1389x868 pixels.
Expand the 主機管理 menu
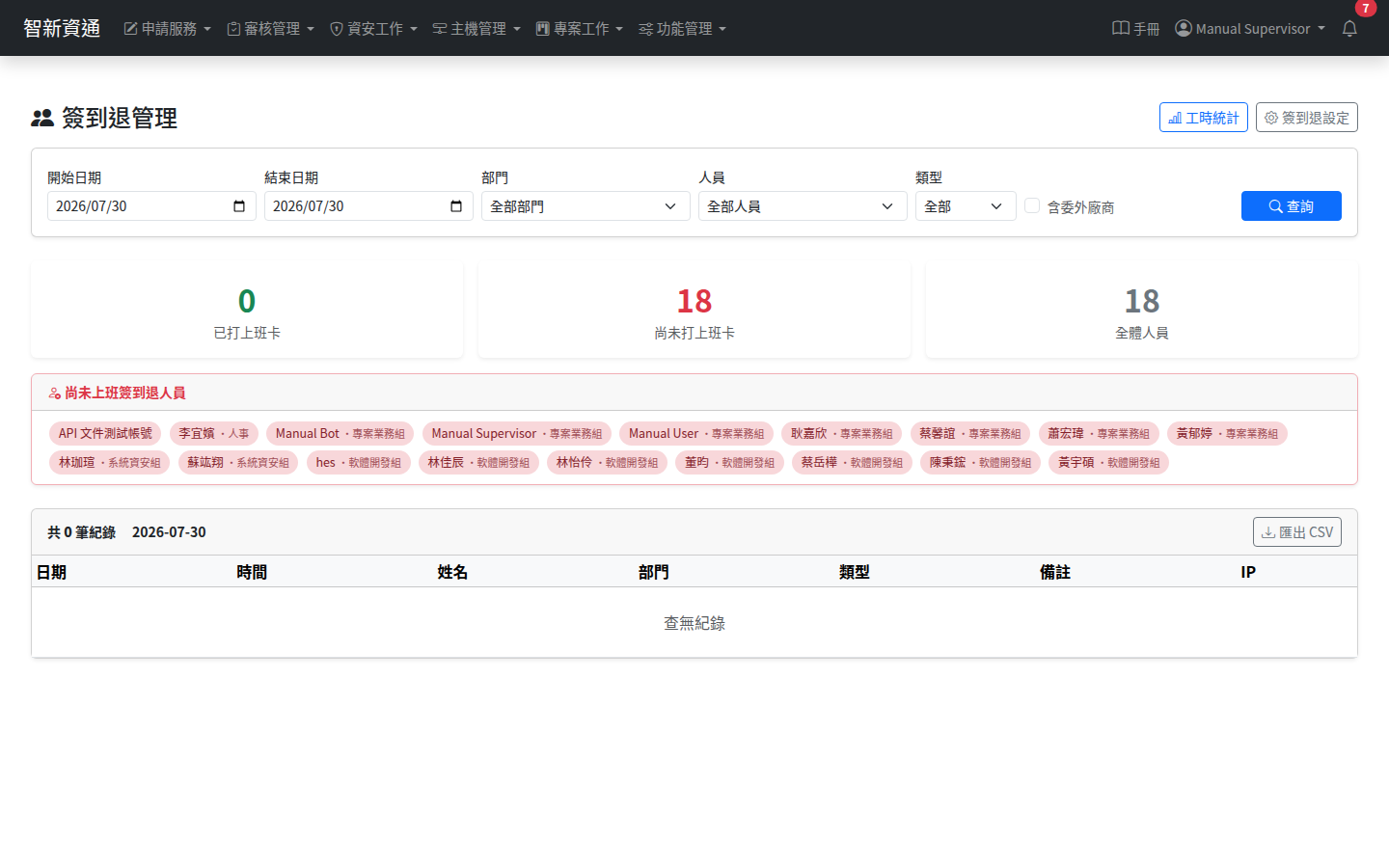[x=477, y=29]
